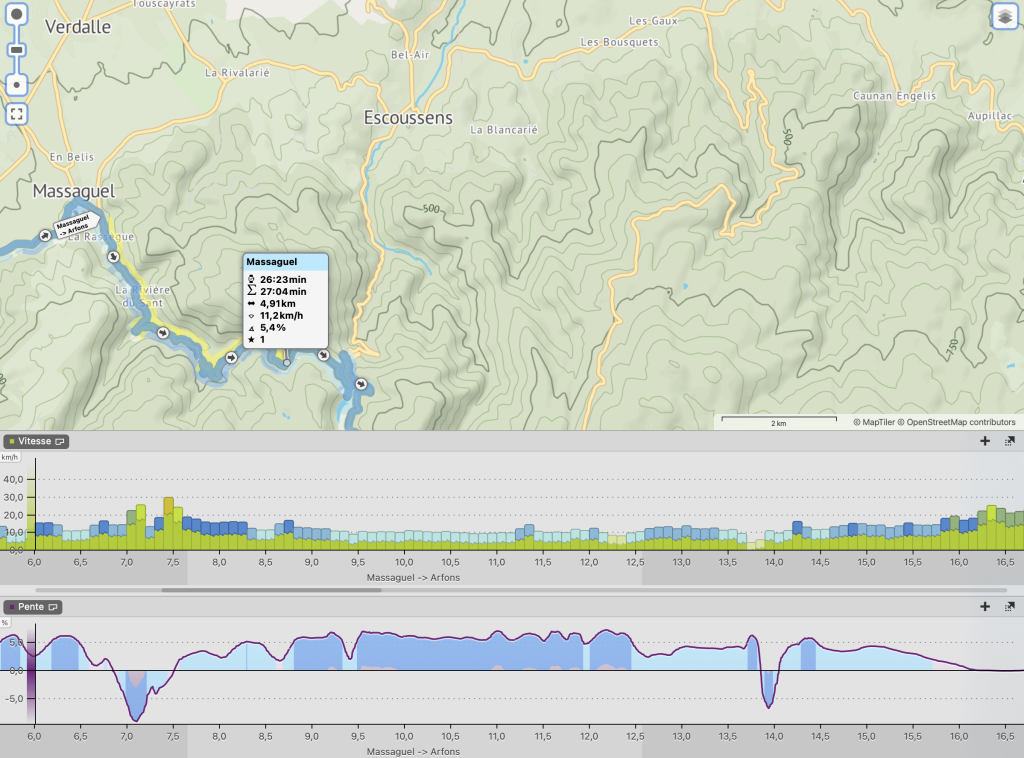Click the Massaguel -> Arfons segment label under Pente
This screenshot has width=1024, height=758.
click(414, 751)
